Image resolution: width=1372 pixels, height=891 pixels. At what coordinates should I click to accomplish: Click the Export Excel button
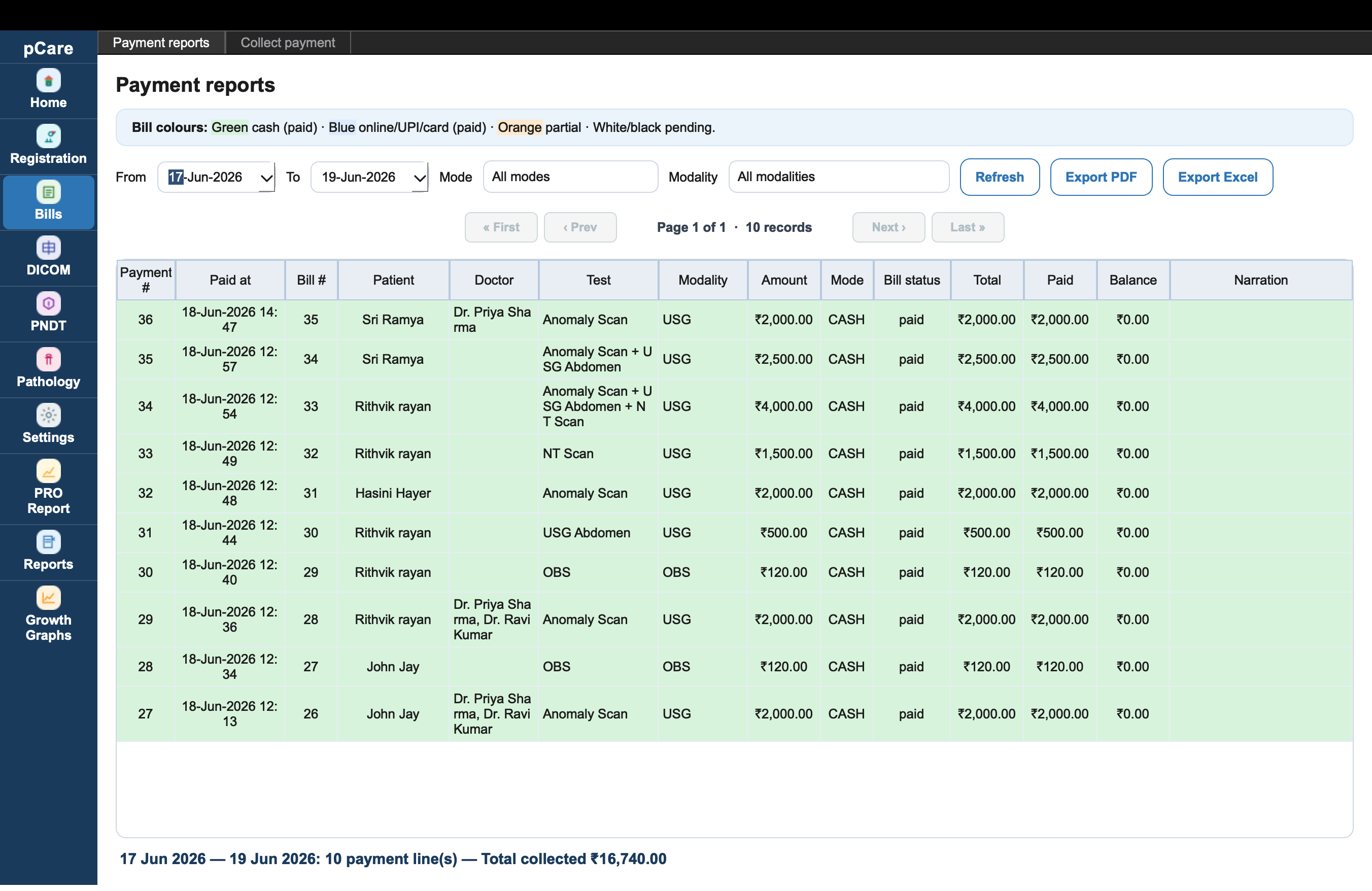[1218, 177]
